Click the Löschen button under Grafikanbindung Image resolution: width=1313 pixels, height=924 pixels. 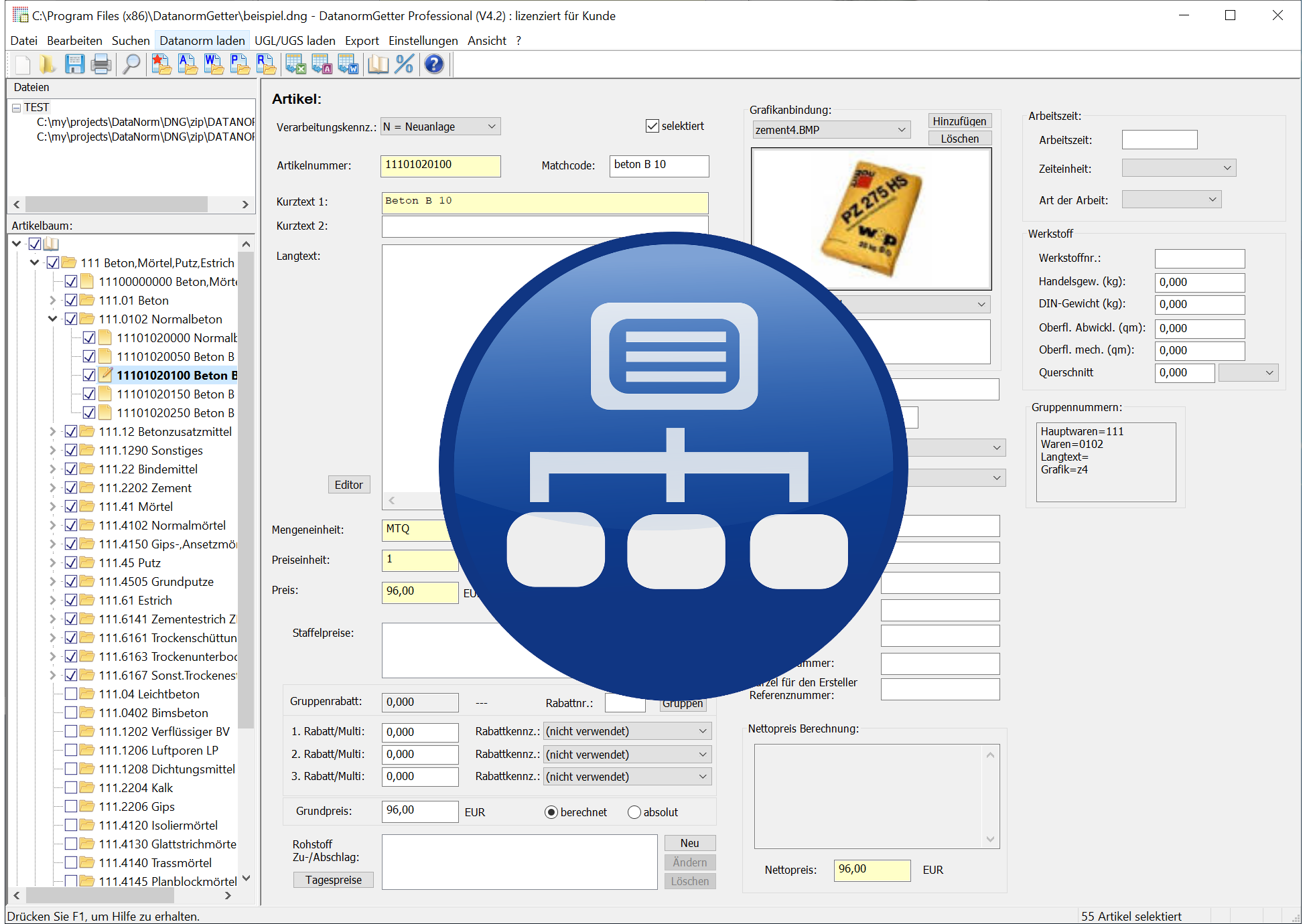(x=960, y=139)
